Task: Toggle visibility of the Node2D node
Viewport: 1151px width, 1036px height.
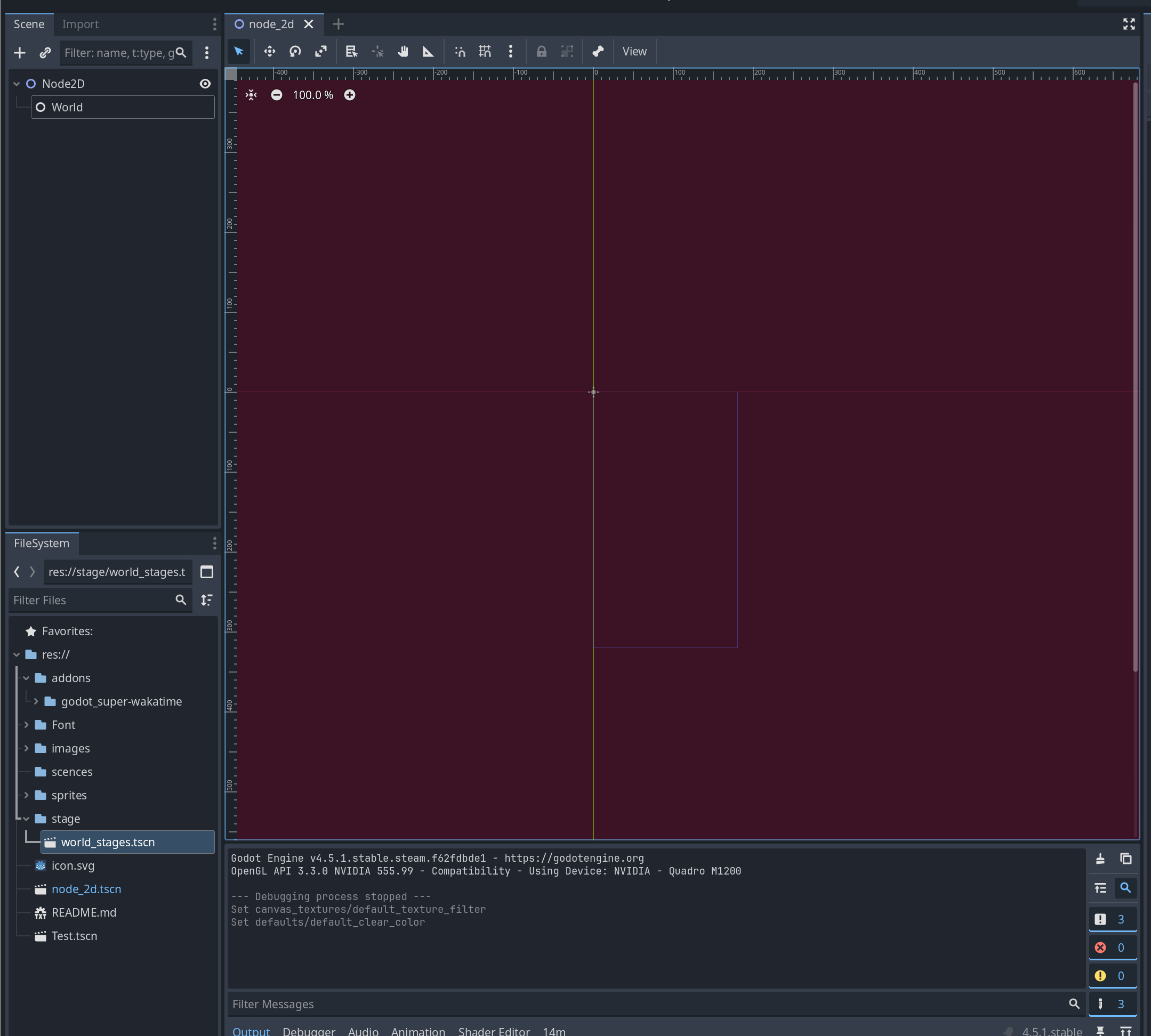Action: click(205, 84)
